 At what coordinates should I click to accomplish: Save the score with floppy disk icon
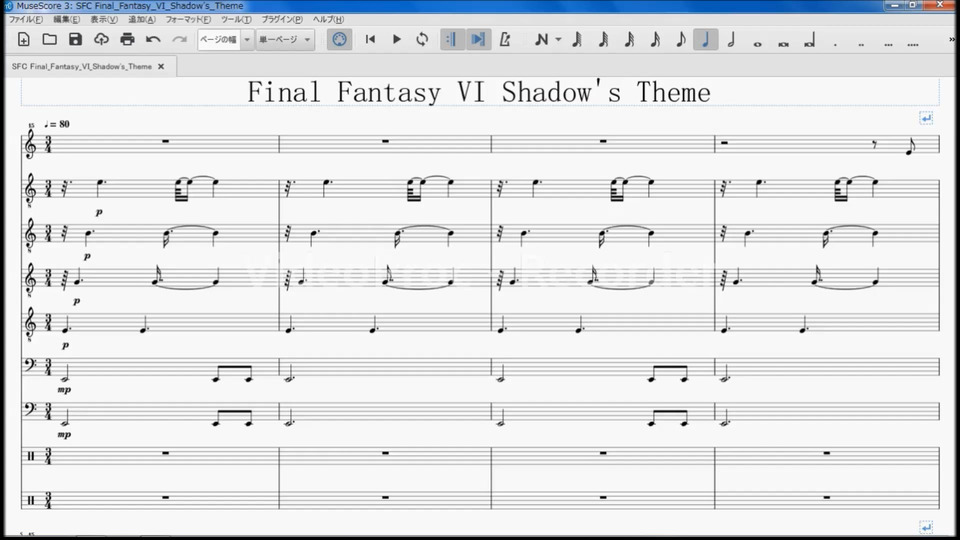pos(75,40)
